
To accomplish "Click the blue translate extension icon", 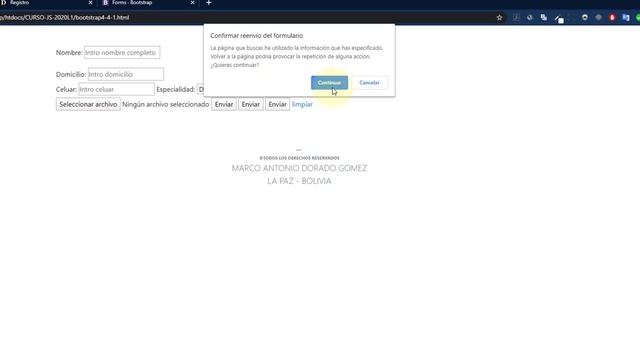I will tap(626, 18).
